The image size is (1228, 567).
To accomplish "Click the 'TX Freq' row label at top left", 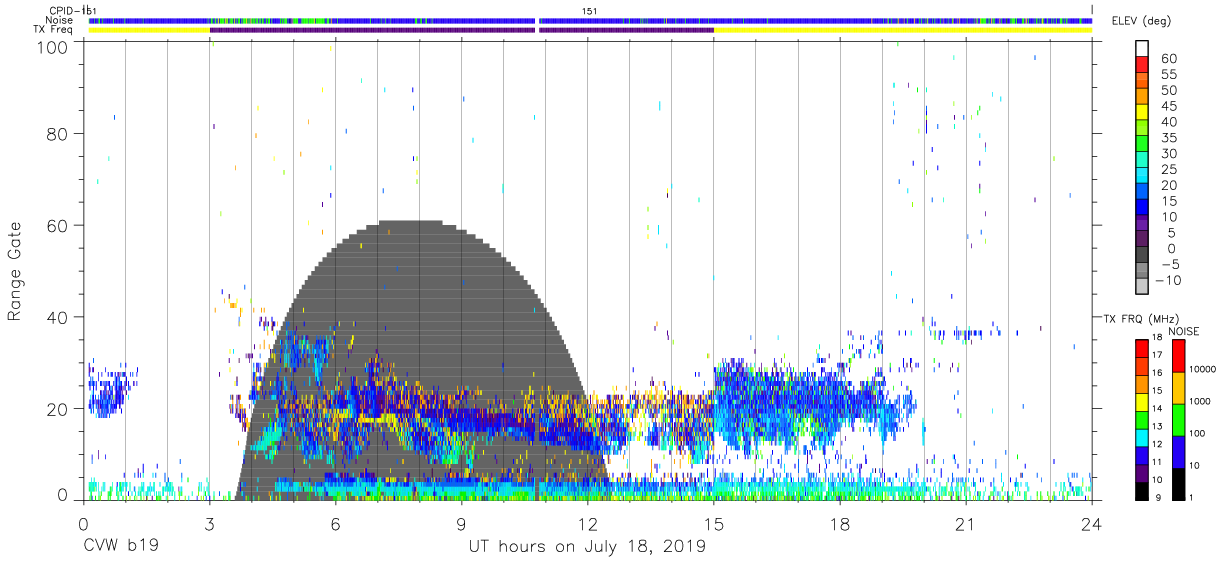I will click(x=54, y=30).
